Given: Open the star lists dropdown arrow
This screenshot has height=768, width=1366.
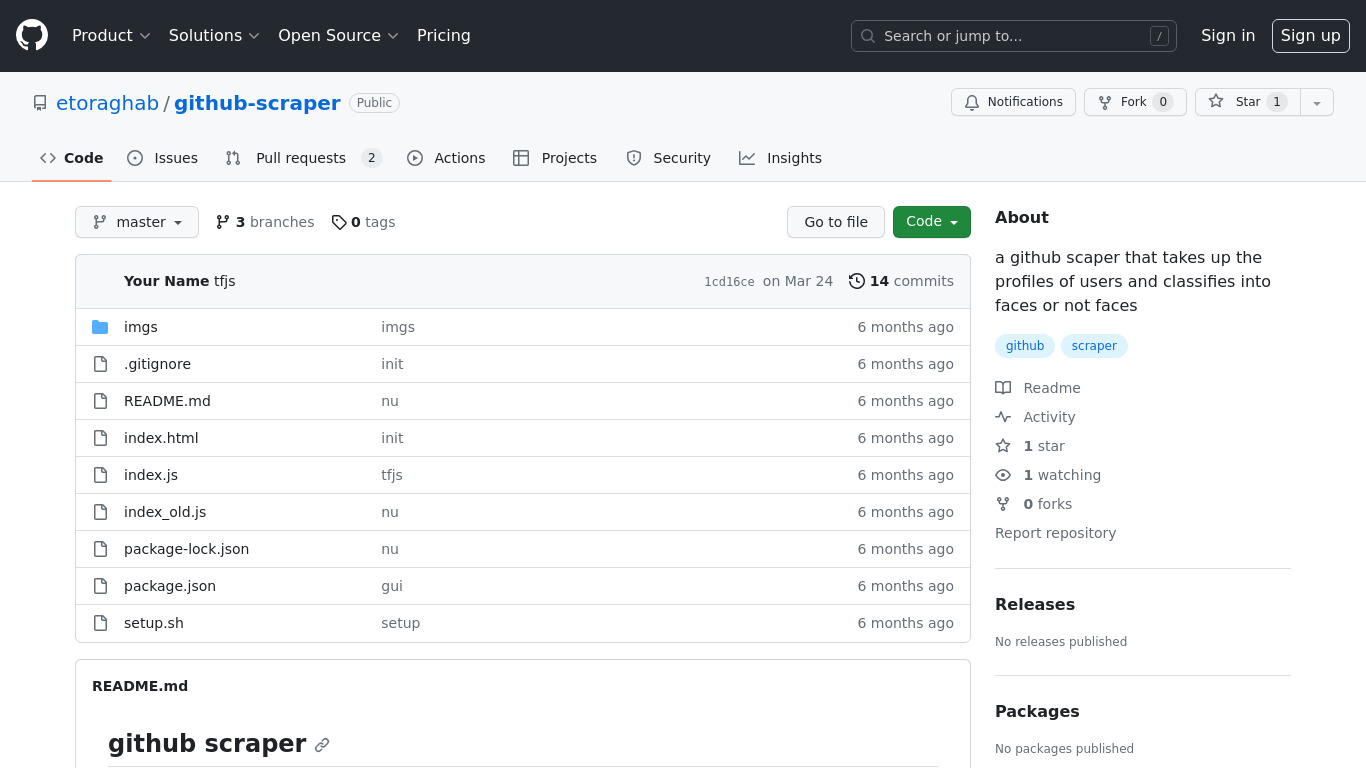Looking at the screenshot, I should [1317, 102].
